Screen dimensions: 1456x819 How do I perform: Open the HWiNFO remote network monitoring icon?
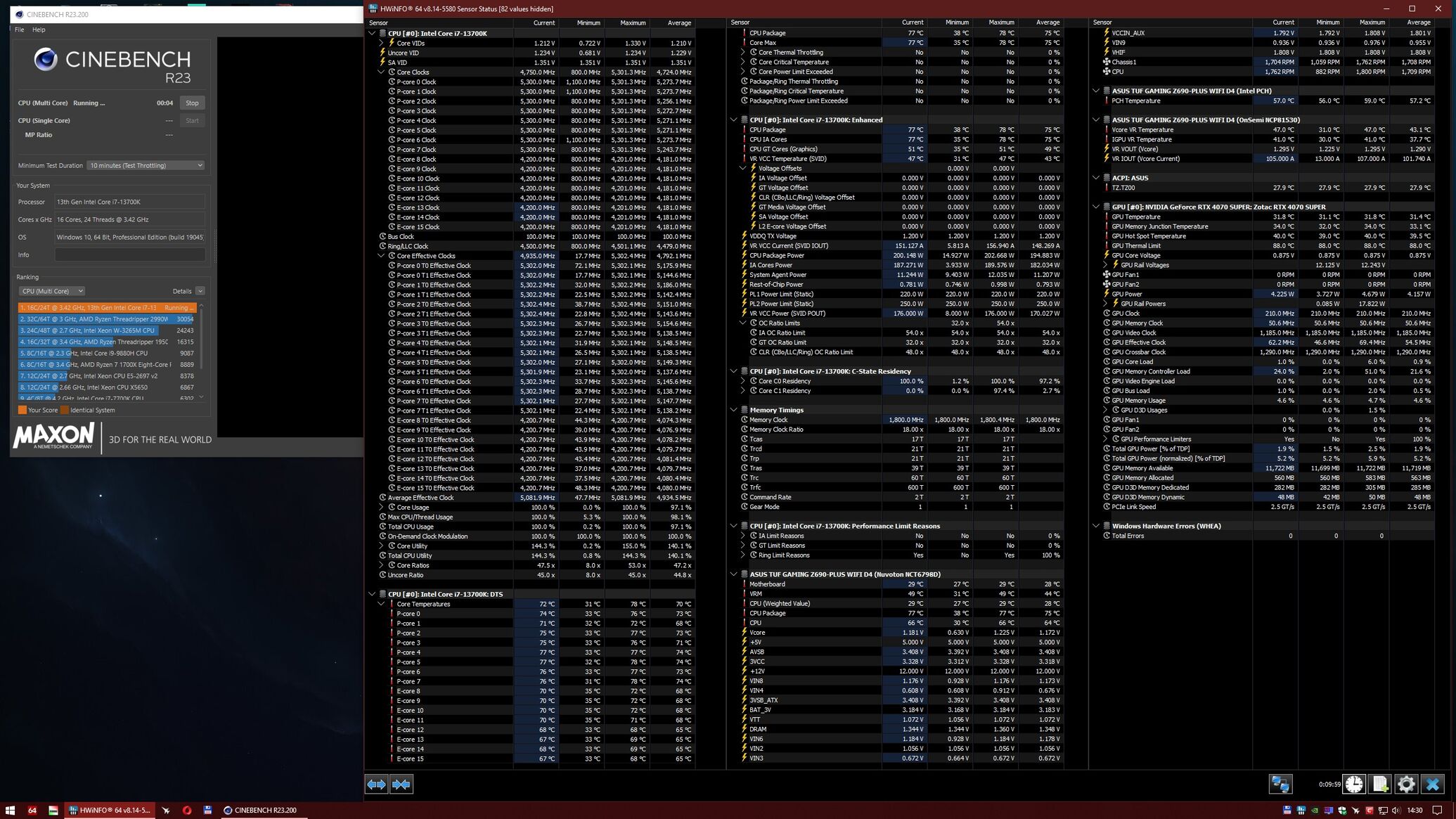[x=1280, y=784]
